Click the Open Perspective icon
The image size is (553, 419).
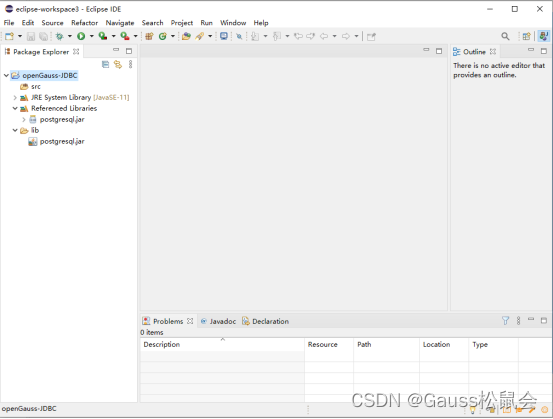[527, 36]
